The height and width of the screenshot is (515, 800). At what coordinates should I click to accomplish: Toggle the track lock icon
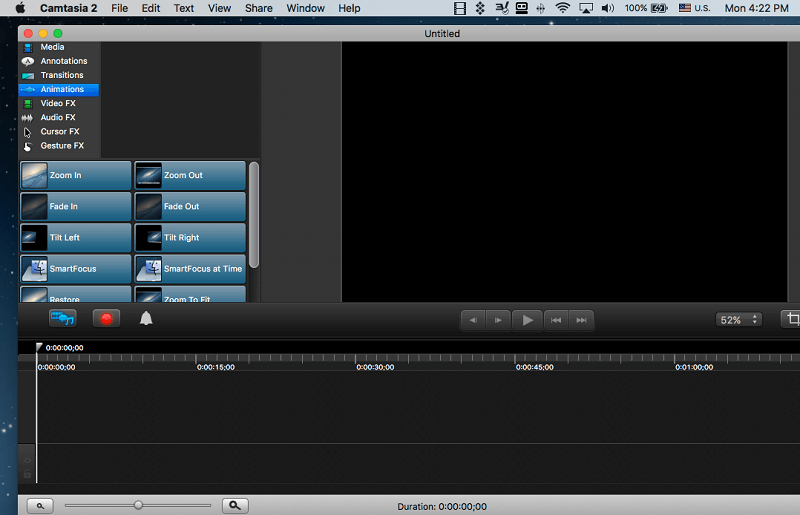[x=27, y=475]
